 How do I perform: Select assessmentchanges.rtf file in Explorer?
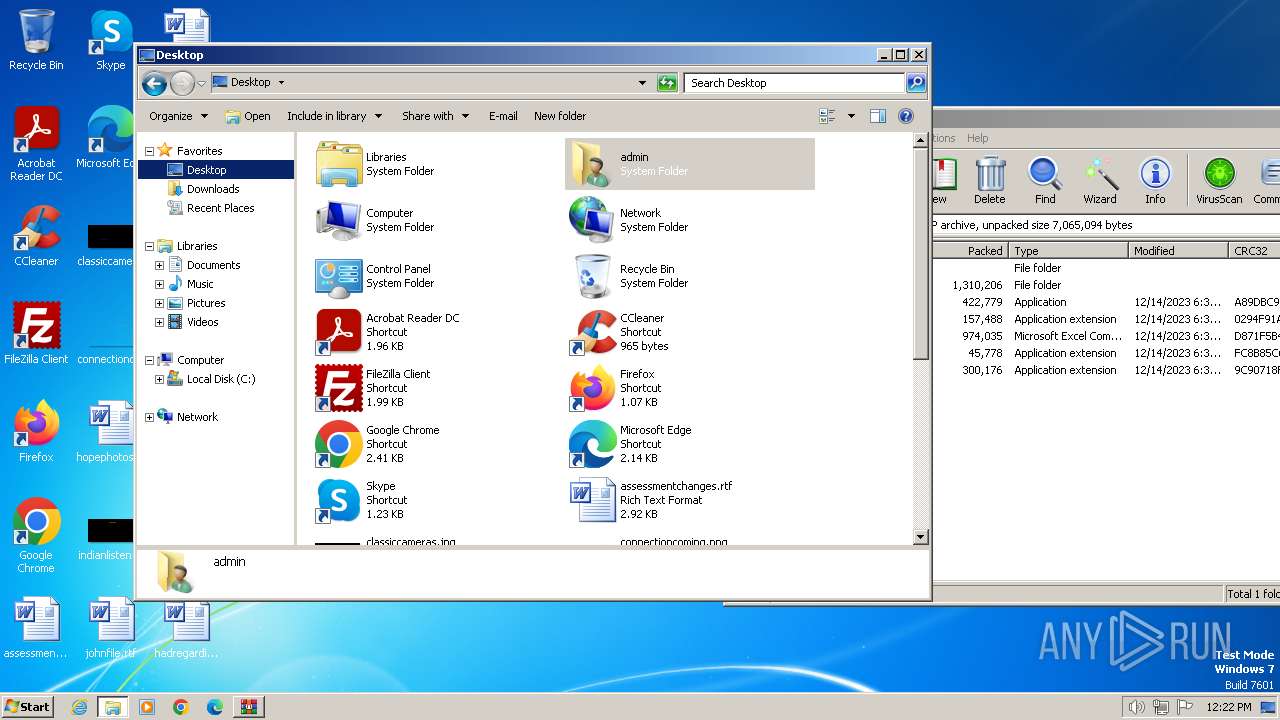(593, 500)
